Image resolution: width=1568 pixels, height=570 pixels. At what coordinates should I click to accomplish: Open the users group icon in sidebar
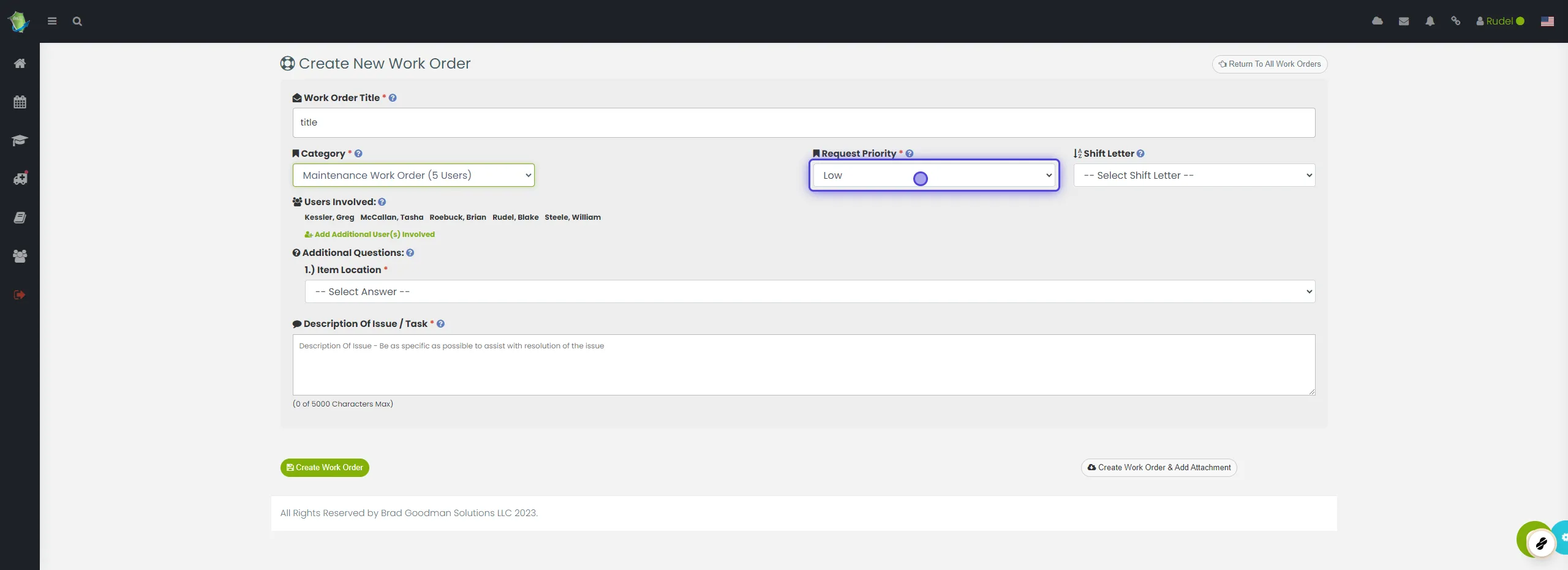[20, 256]
